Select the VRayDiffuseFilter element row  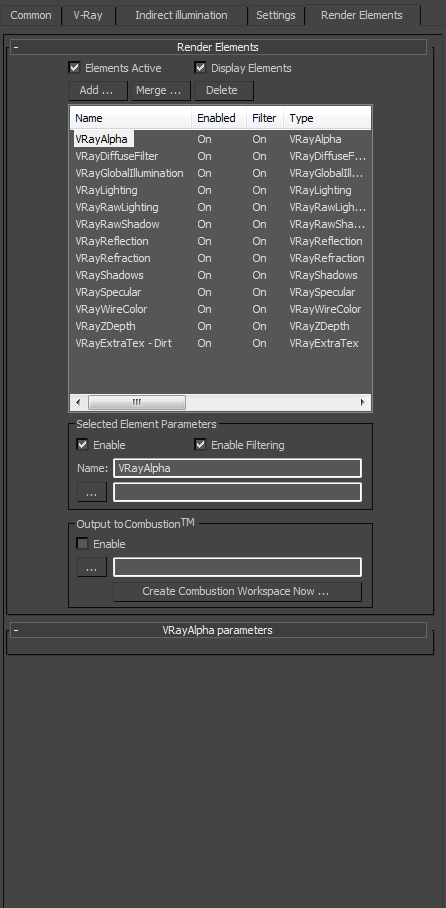point(220,156)
